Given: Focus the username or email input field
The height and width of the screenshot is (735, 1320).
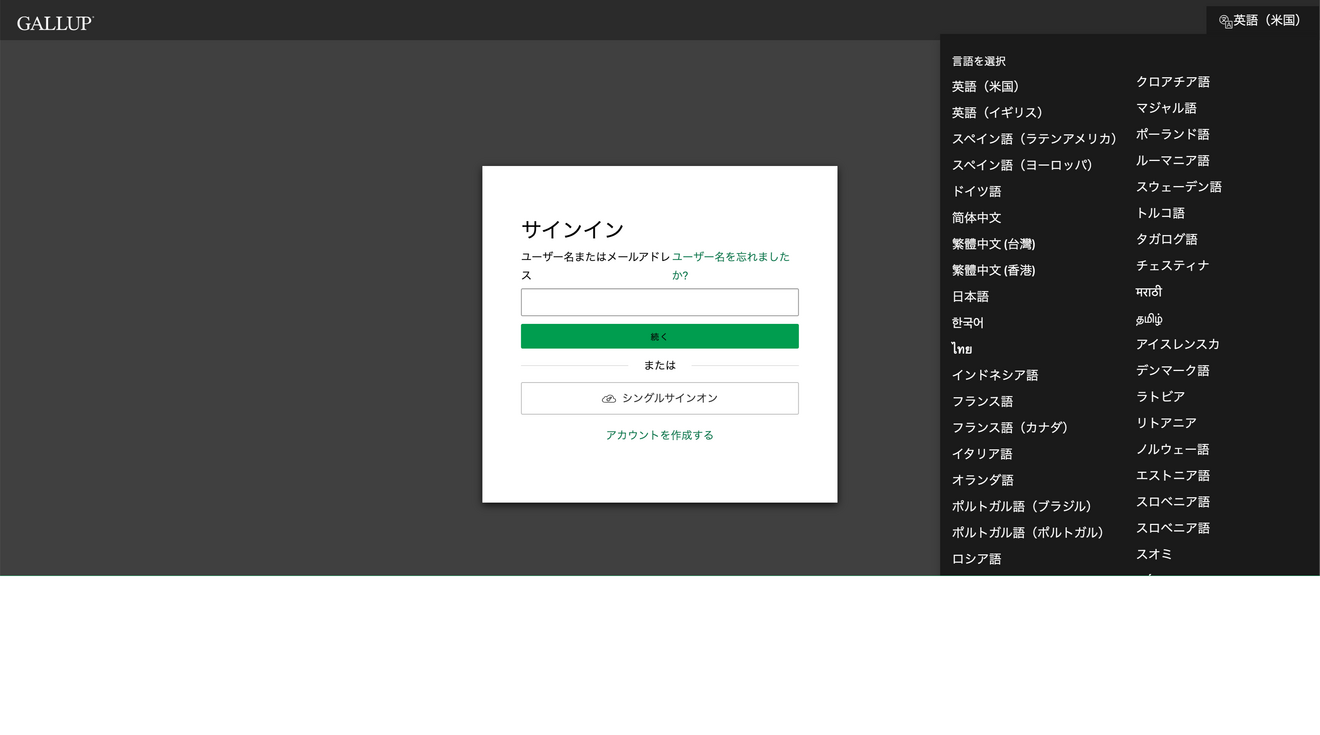Looking at the screenshot, I should tap(660, 302).
